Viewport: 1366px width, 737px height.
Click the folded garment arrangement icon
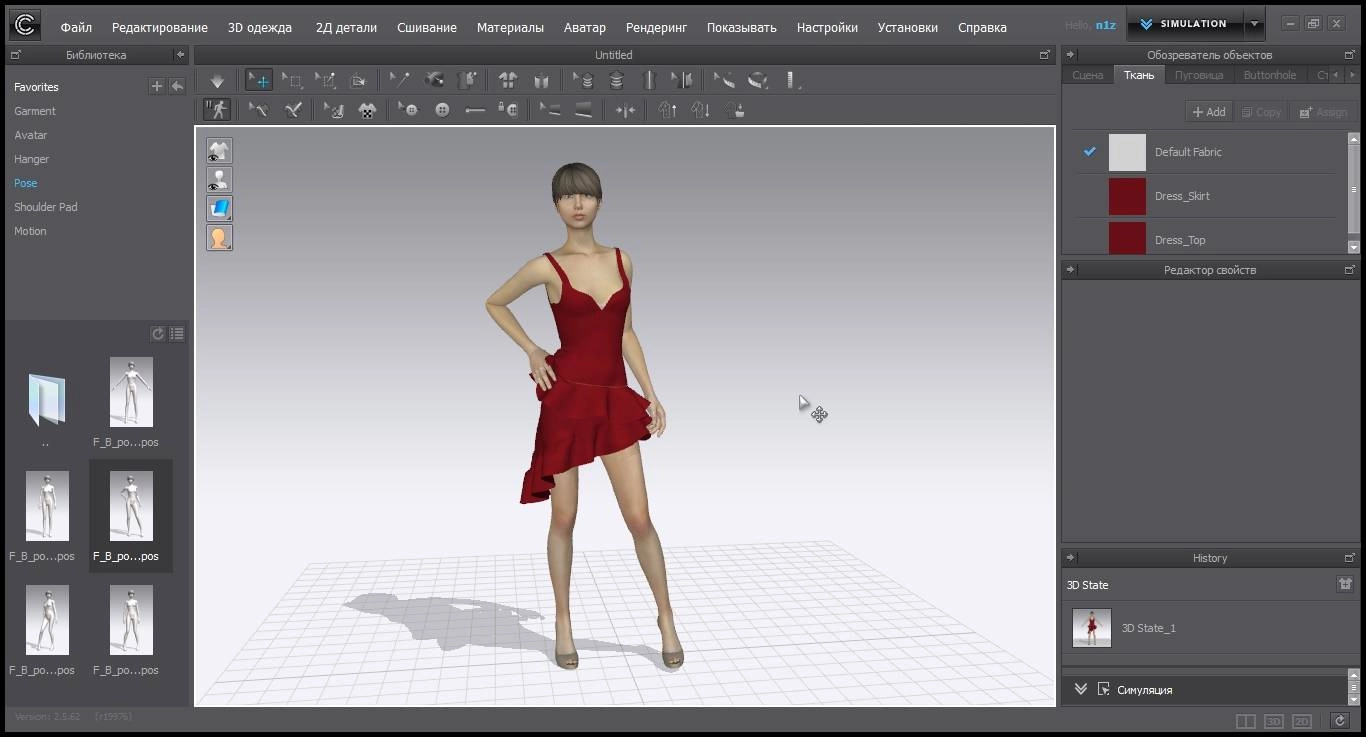(541, 80)
